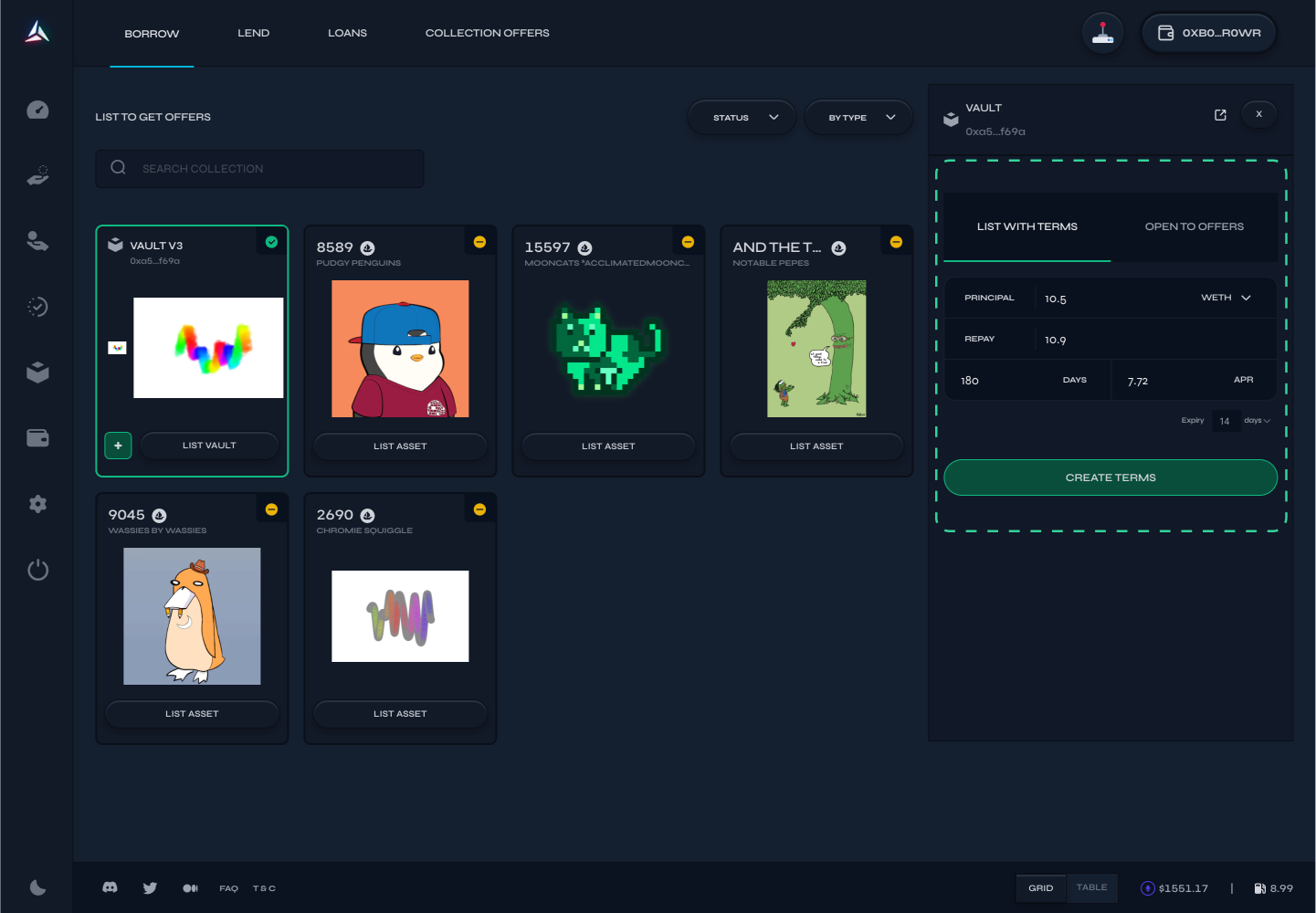The height and width of the screenshot is (913, 1316).
Task: Toggle yellow minus on MoonCats 15597 card
Action: pos(688,242)
